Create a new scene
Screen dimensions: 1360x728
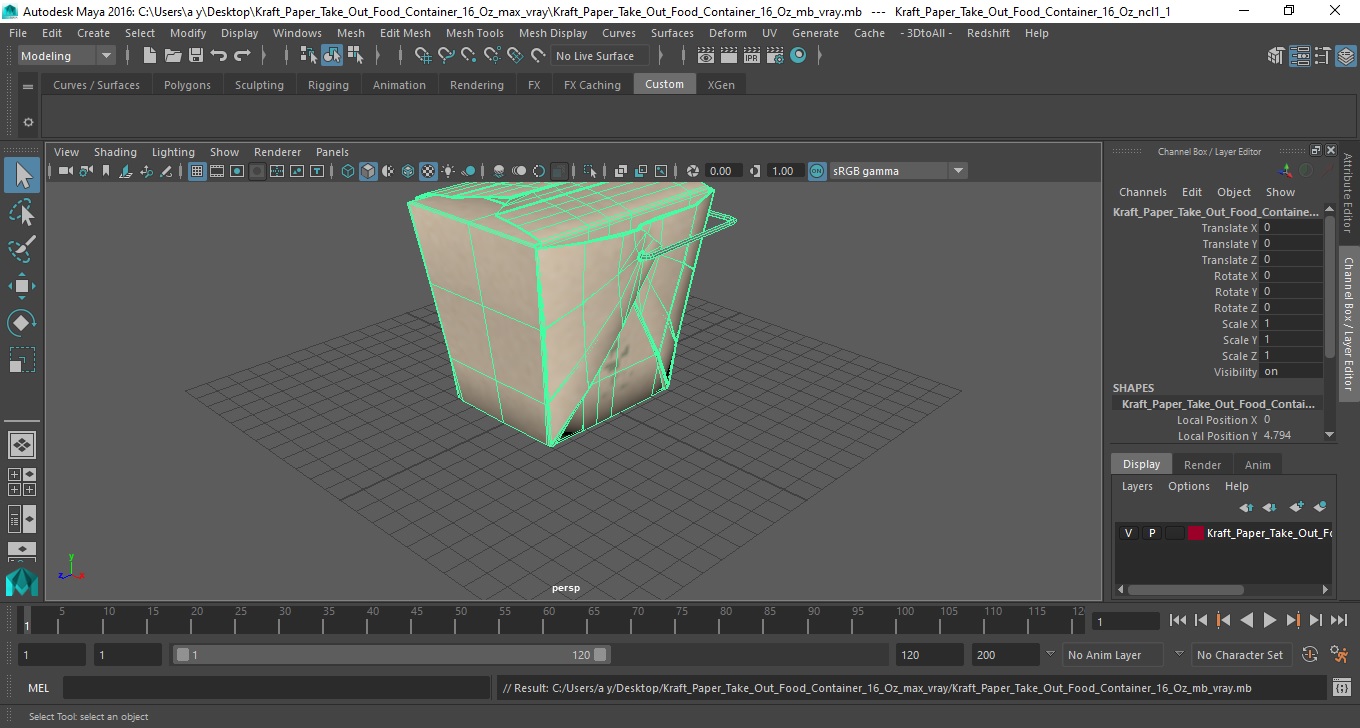click(x=149, y=56)
